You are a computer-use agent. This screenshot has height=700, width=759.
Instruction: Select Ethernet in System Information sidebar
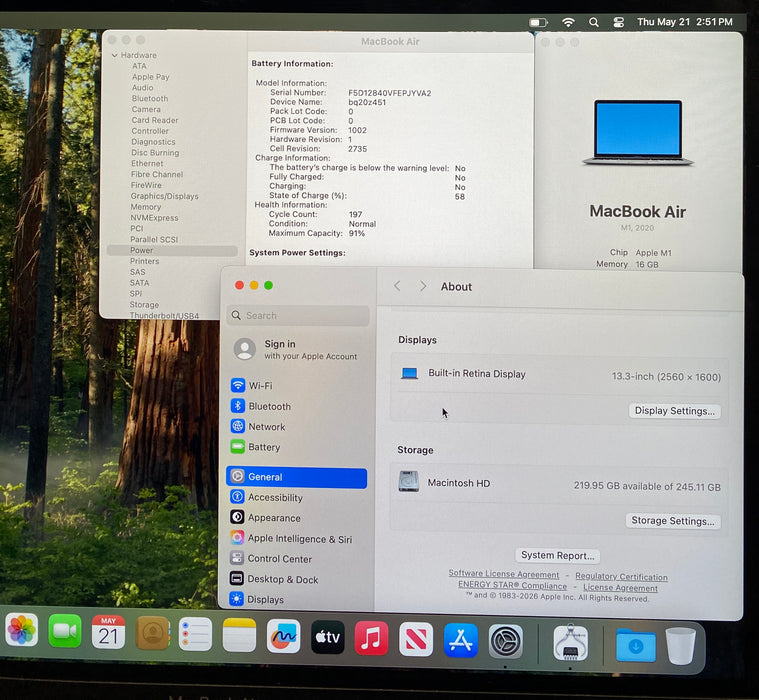(147, 164)
